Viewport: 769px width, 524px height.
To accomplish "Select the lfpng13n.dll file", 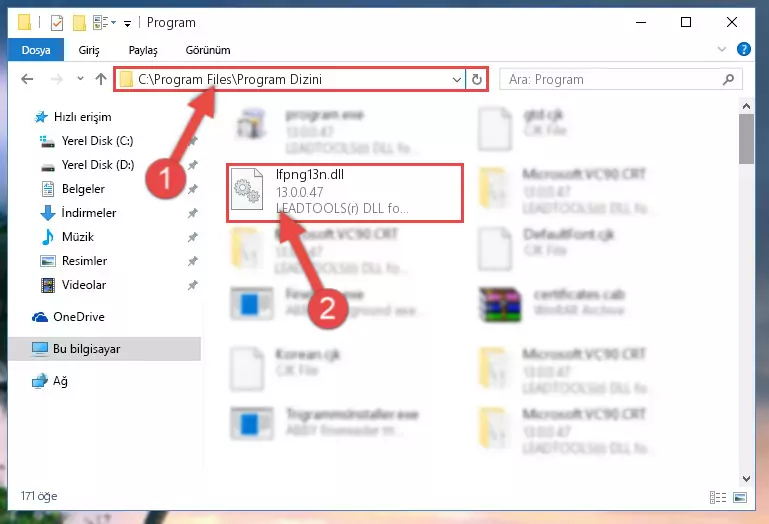I will point(345,193).
